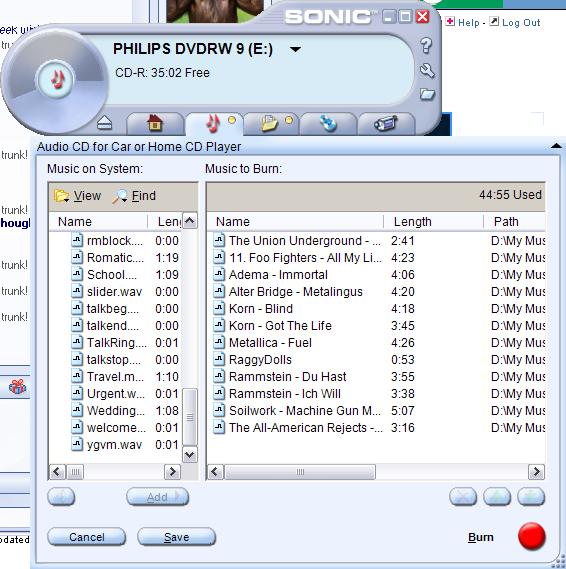This screenshot has height=569, width=566.
Task: Select ygvm.wav in Music on System
Action: tap(115, 445)
